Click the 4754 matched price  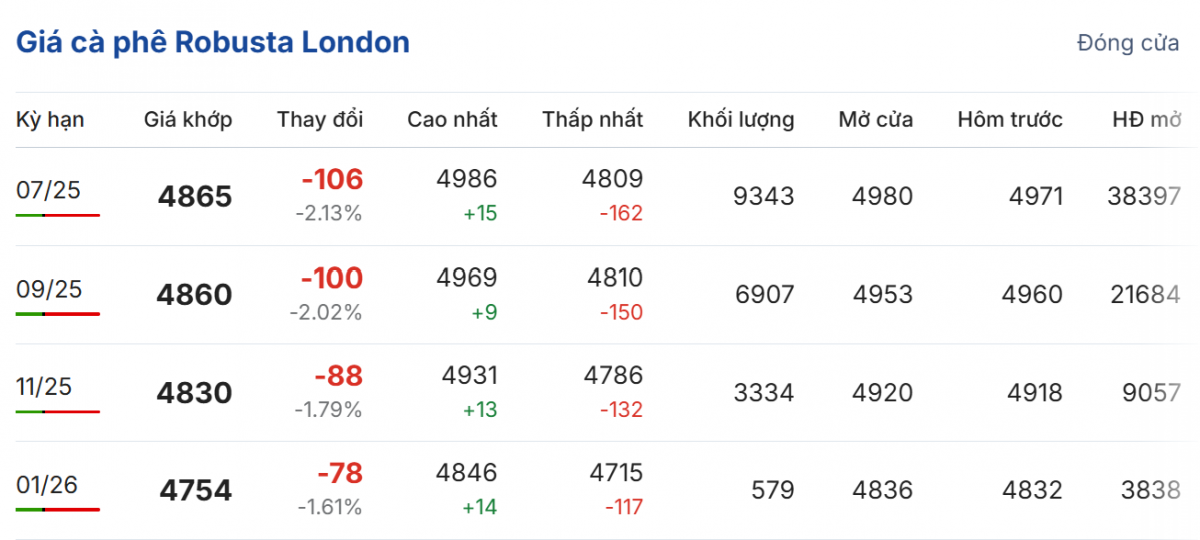click(x=195, y=491)
